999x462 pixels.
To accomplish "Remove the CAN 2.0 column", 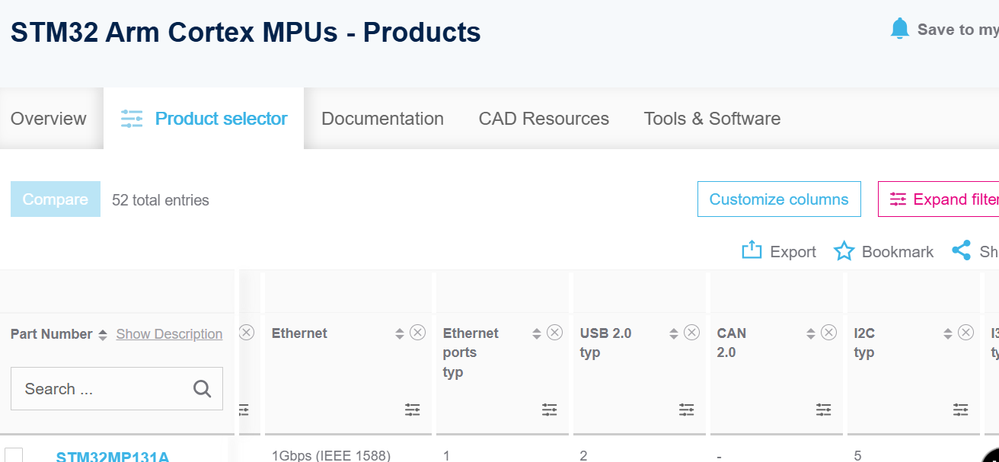I will pyautogui.click(x=829, y=333).
